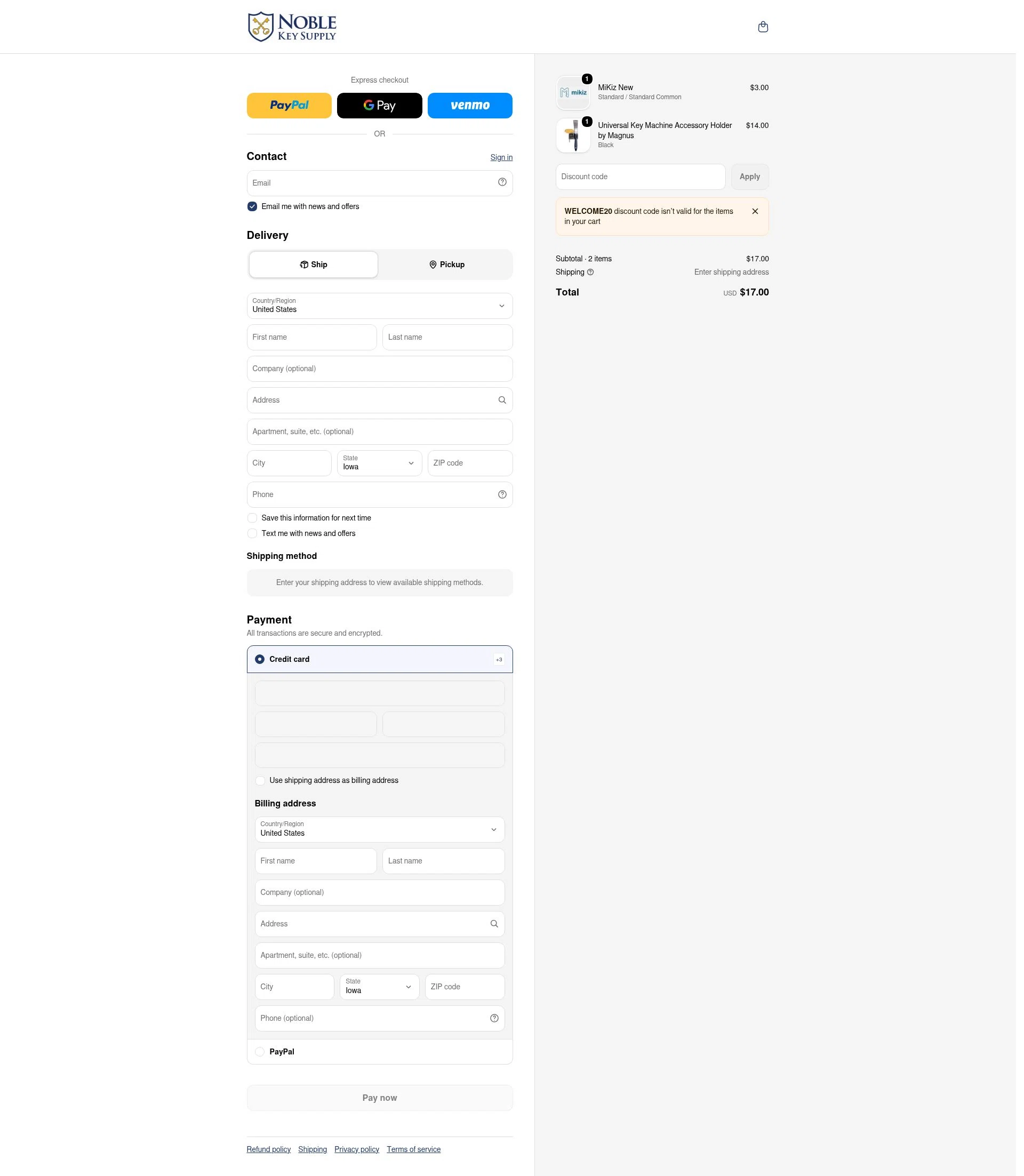Screen dimensions: 1024x1176
Task: Select the Ship delivery tab
Action: point(315,266)
